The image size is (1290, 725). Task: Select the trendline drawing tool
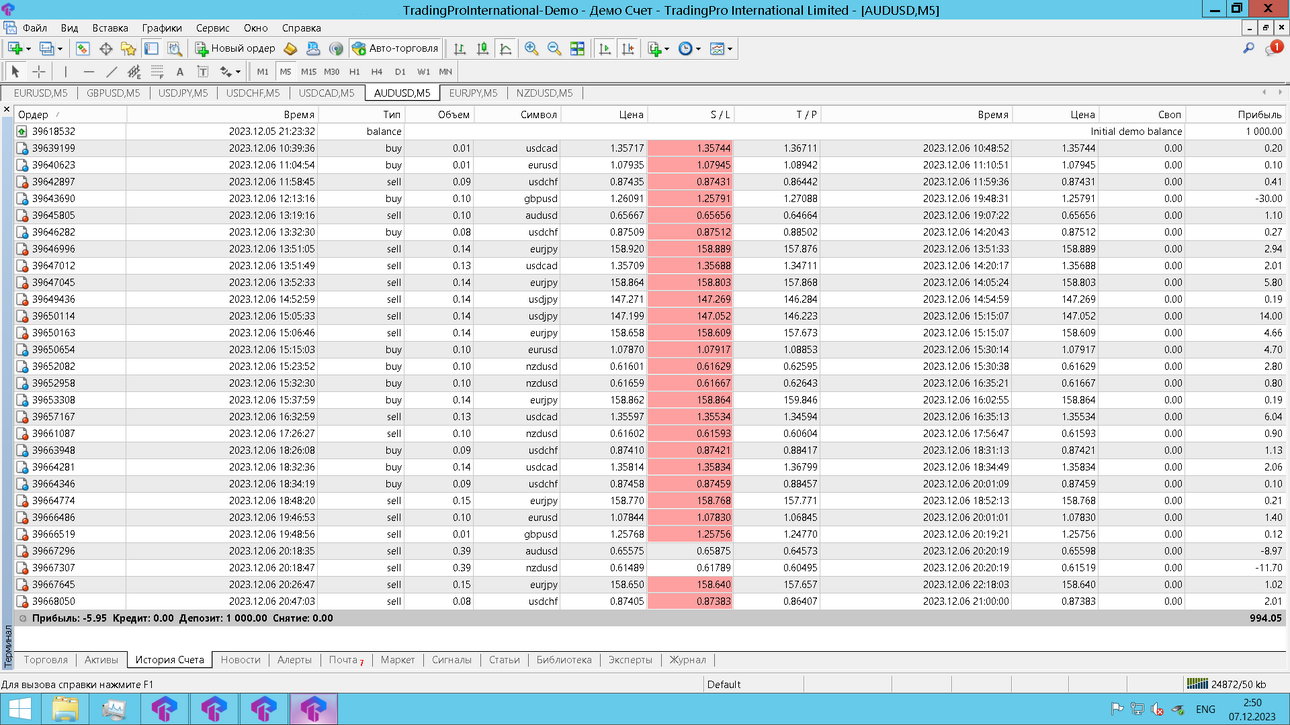point(112,72)
